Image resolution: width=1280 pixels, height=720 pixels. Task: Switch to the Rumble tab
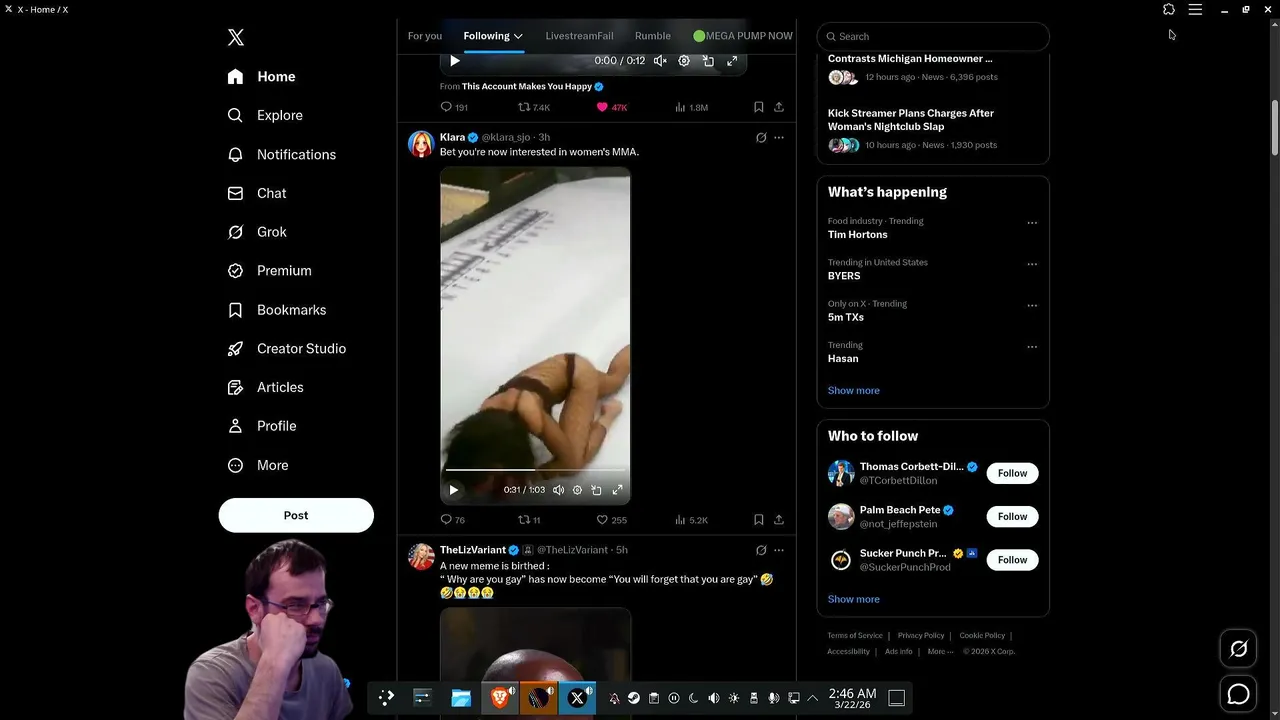coord(653,36)
